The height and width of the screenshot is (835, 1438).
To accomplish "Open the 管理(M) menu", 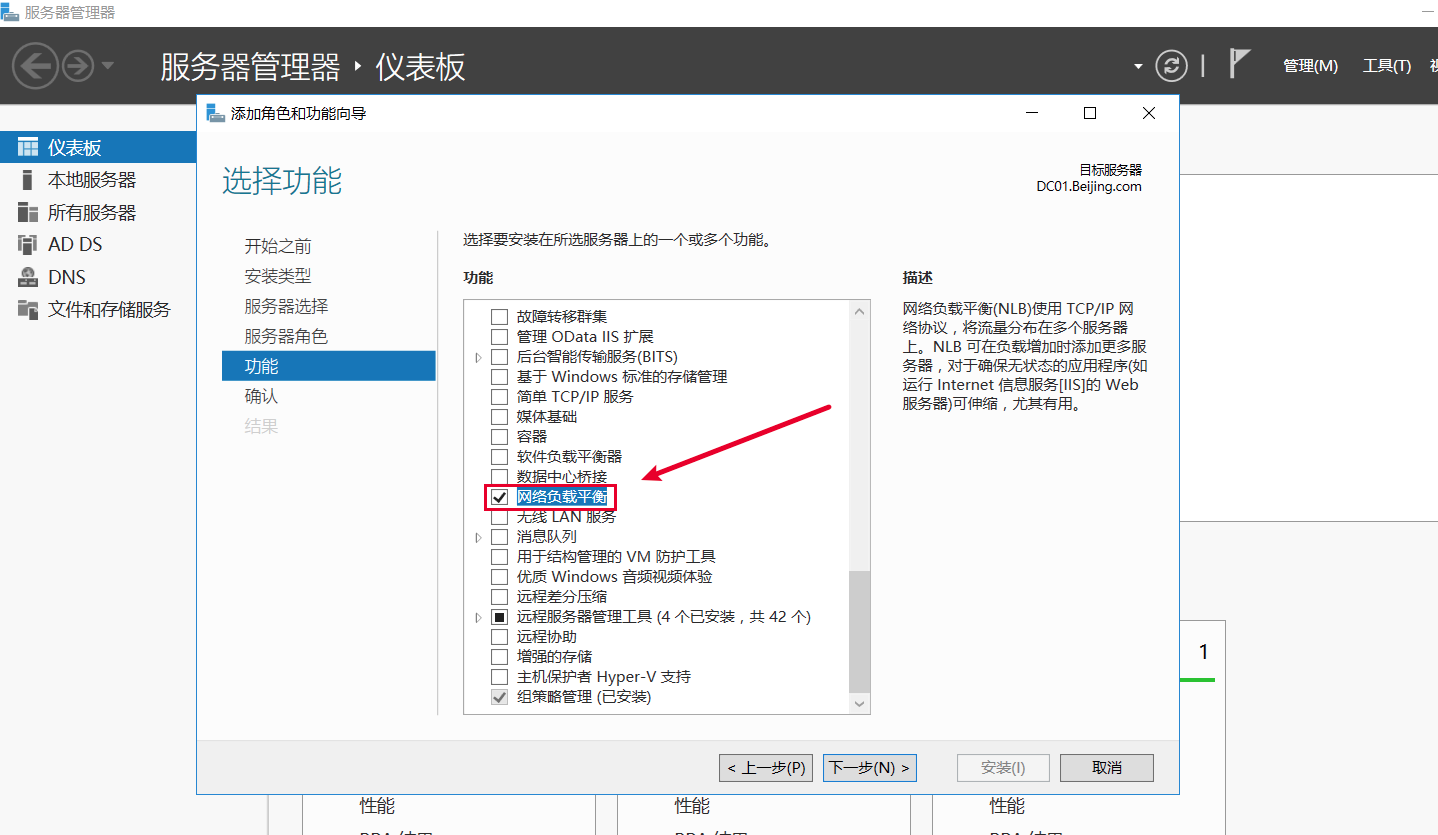I will pyautogui.click(x=1310, y=66).
